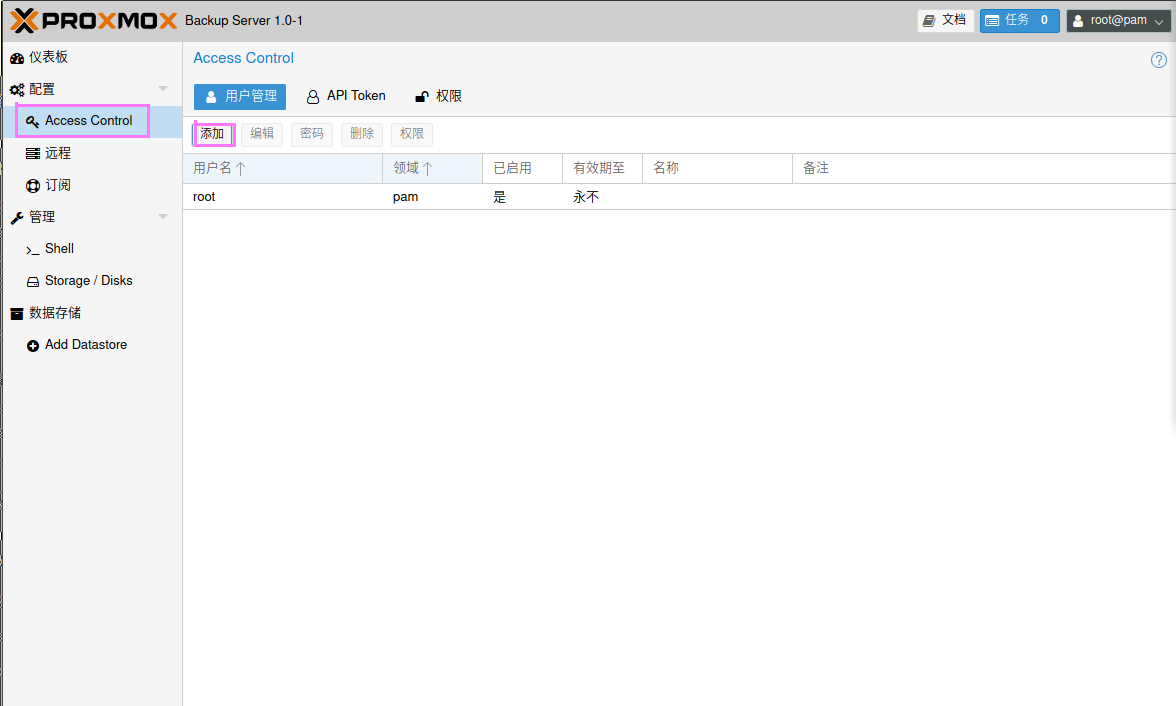Viewport: 1176px width, 706px height.
Task: Click the unlock icon on 权限 tab
Action: [422, 97]
